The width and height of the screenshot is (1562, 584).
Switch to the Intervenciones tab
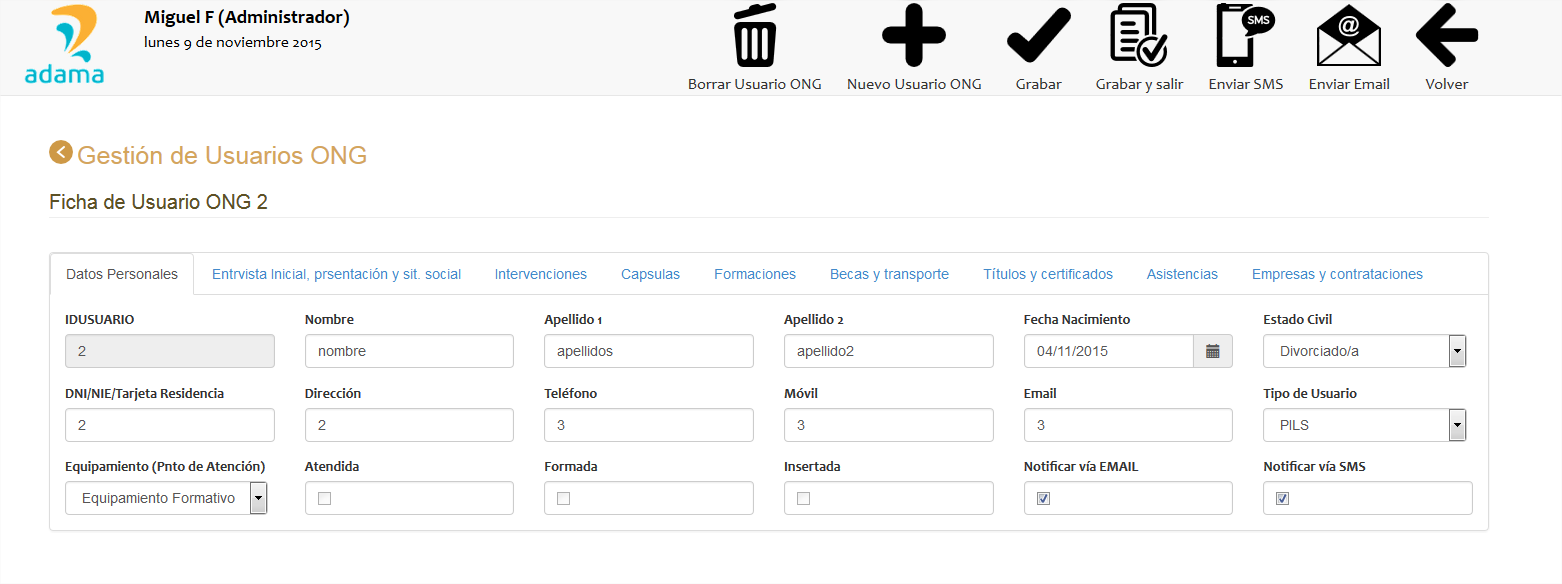[x=540, y=274]
